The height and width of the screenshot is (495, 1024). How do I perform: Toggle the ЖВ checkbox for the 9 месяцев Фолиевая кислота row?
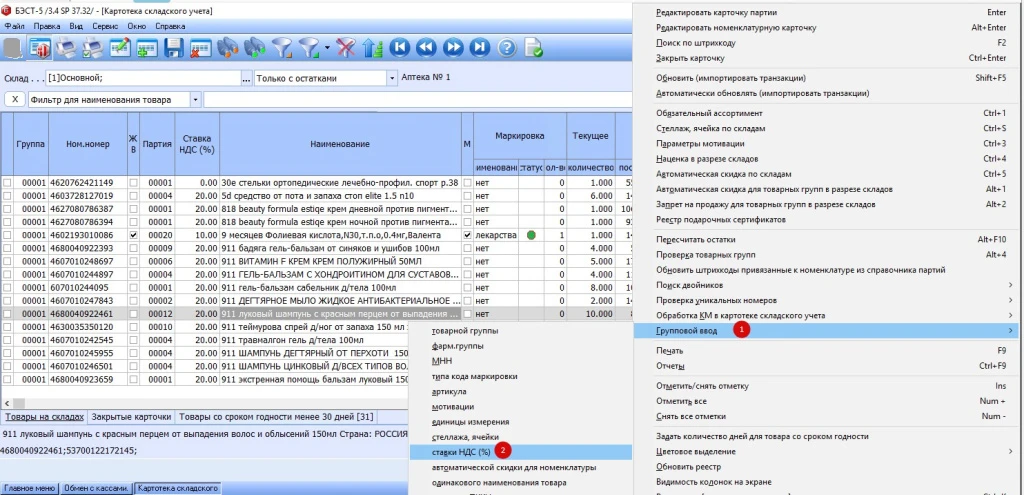coord(133,235)
